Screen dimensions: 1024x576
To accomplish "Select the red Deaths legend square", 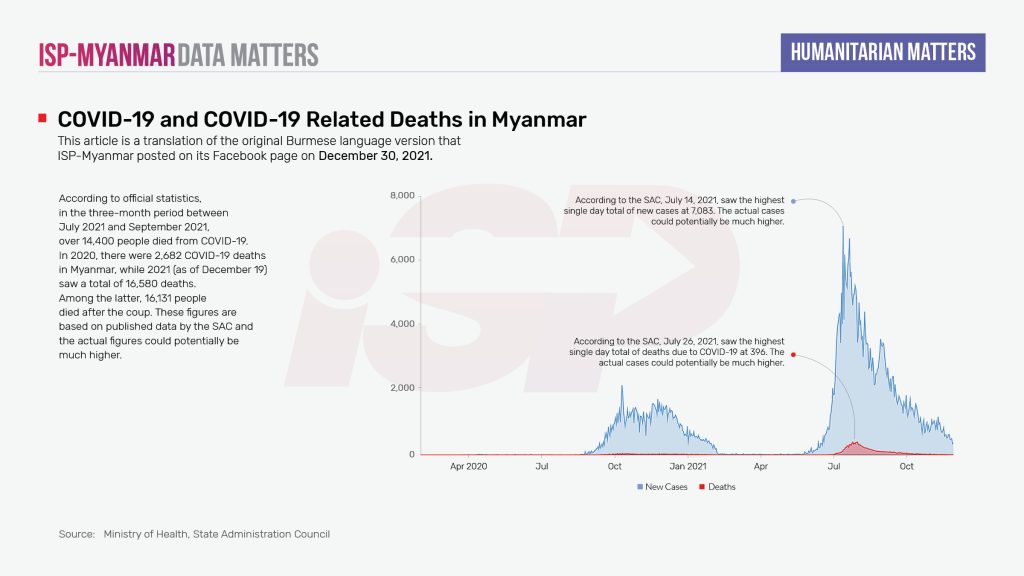I will point(701,487).
